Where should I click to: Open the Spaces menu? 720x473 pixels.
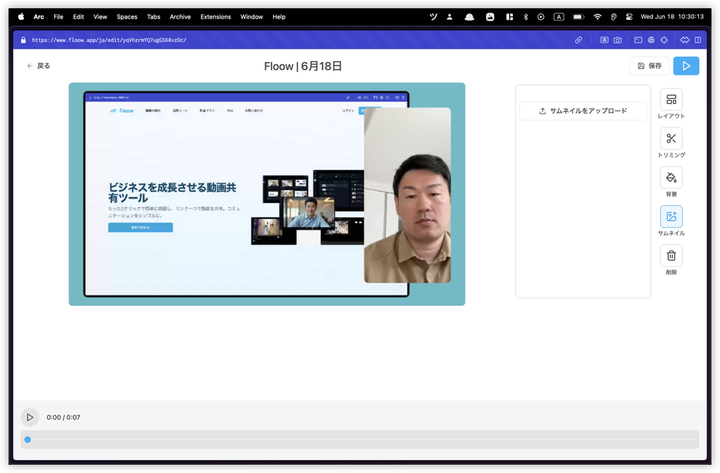tap(127, 17)
